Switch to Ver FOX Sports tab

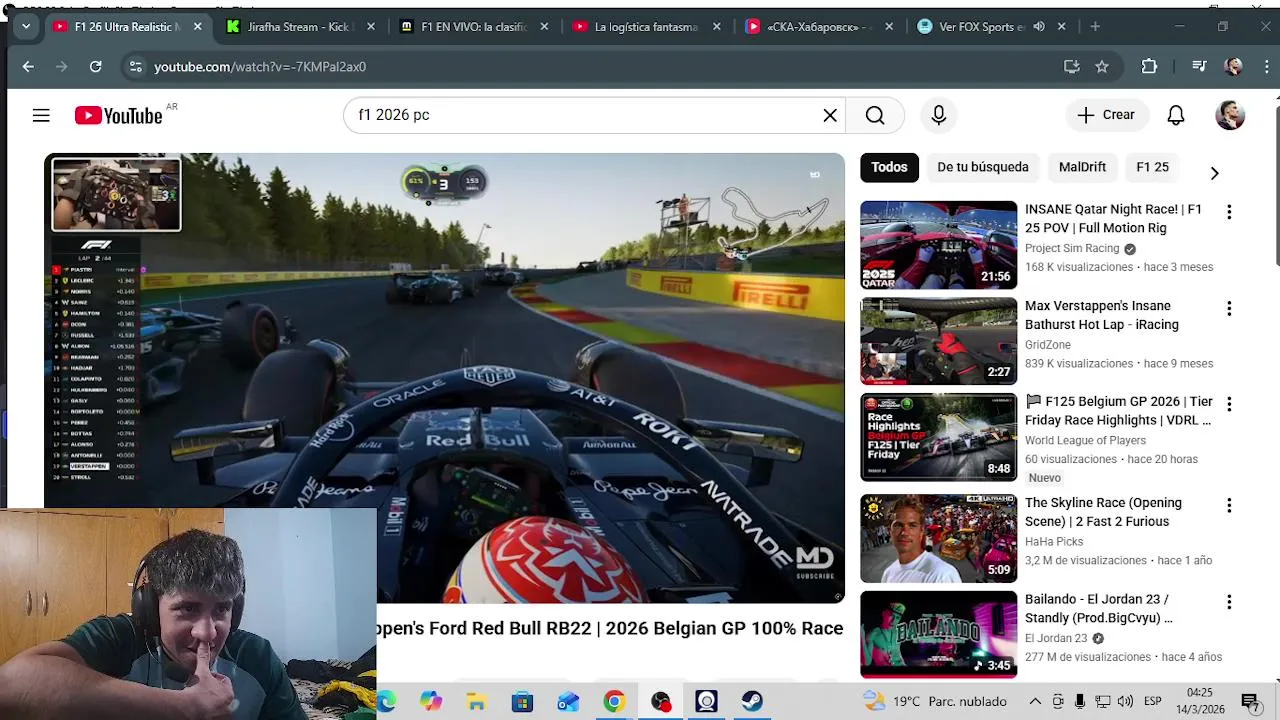[x=970, y=27]
